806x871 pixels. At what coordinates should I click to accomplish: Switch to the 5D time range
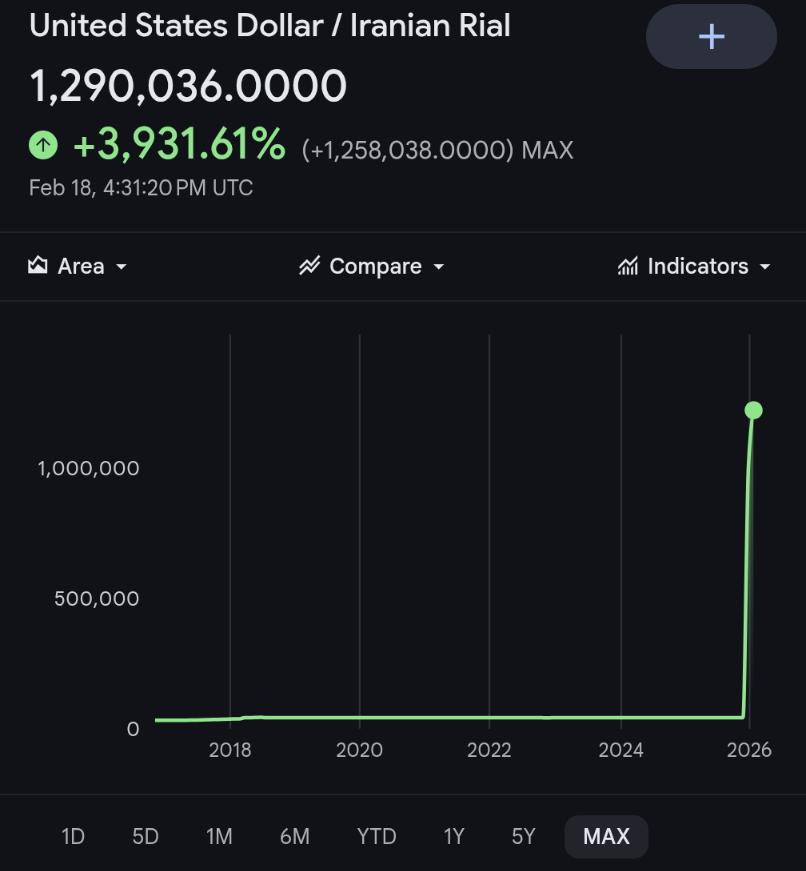click(x=145, y=836)
